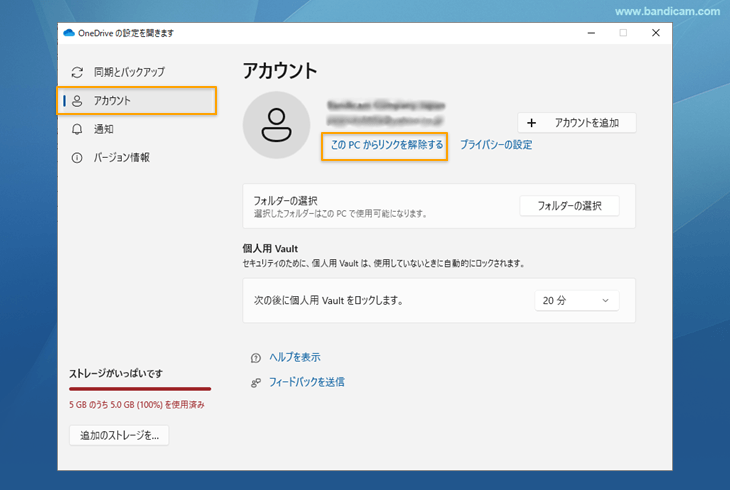The height and width of the screenshot is (490, 730).
Task: Open フィードバックを送信 link
Action: tap(307, 382)
